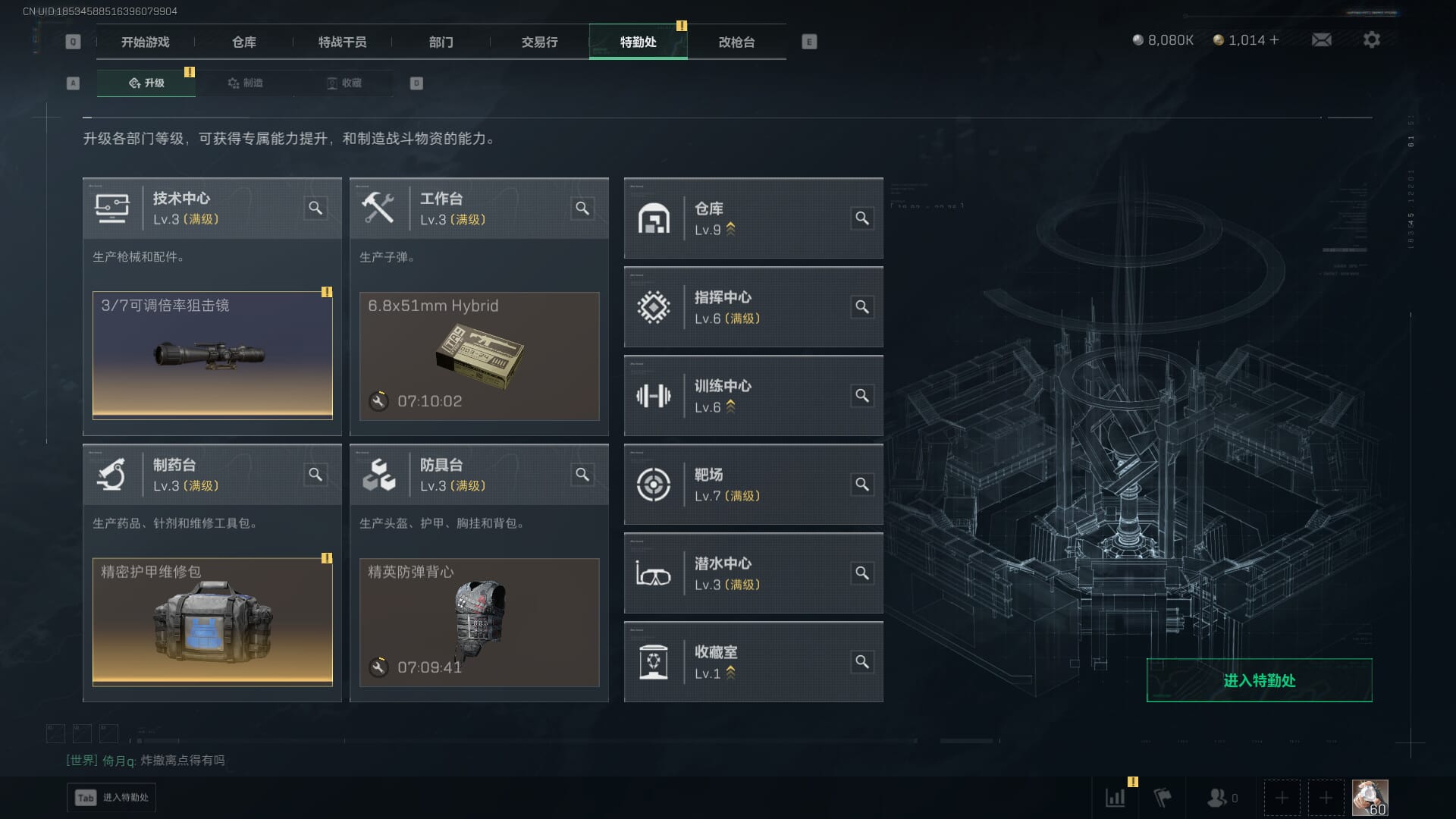Click the magnifier on 防具台 card
Viewport: 1456px width, 819px height.
click(x=582, y=475)
